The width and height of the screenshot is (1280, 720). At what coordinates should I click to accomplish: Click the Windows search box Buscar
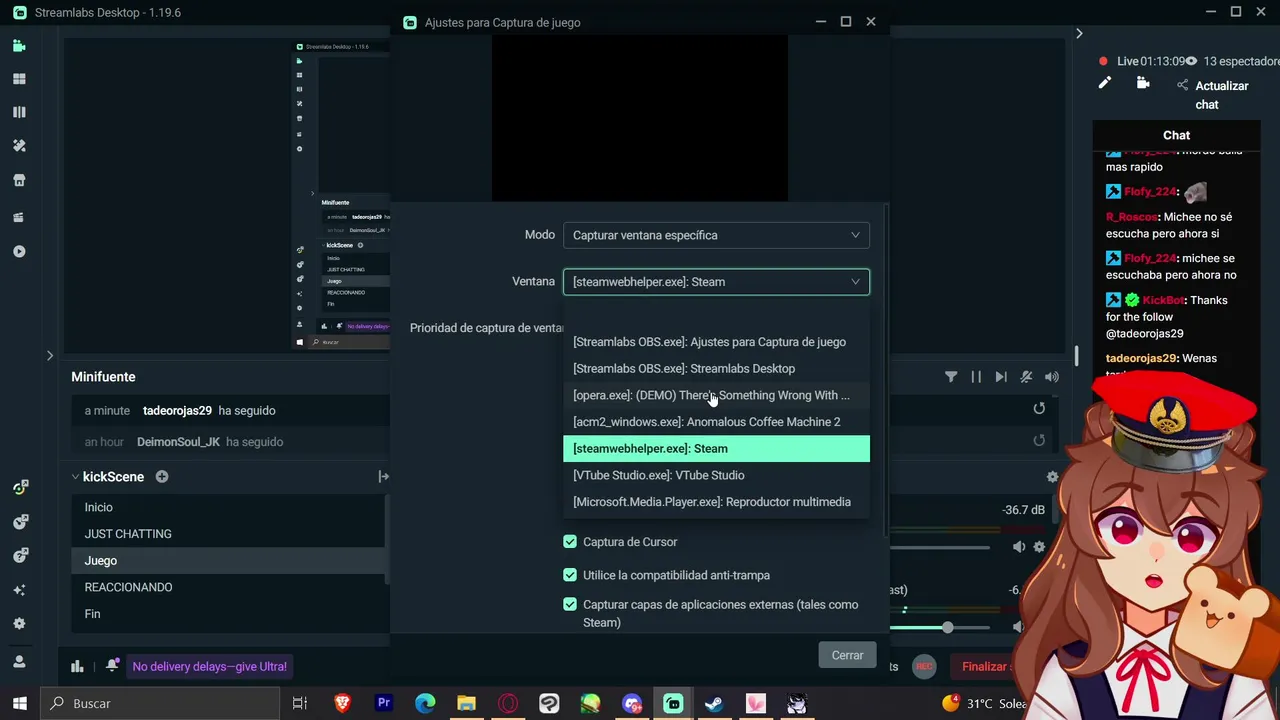pos(160,703)
